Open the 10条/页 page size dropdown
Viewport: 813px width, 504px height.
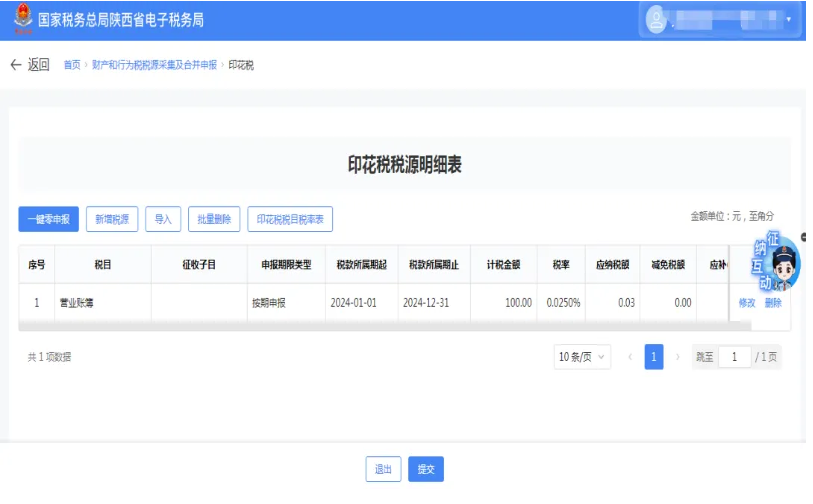coord(582,358)
